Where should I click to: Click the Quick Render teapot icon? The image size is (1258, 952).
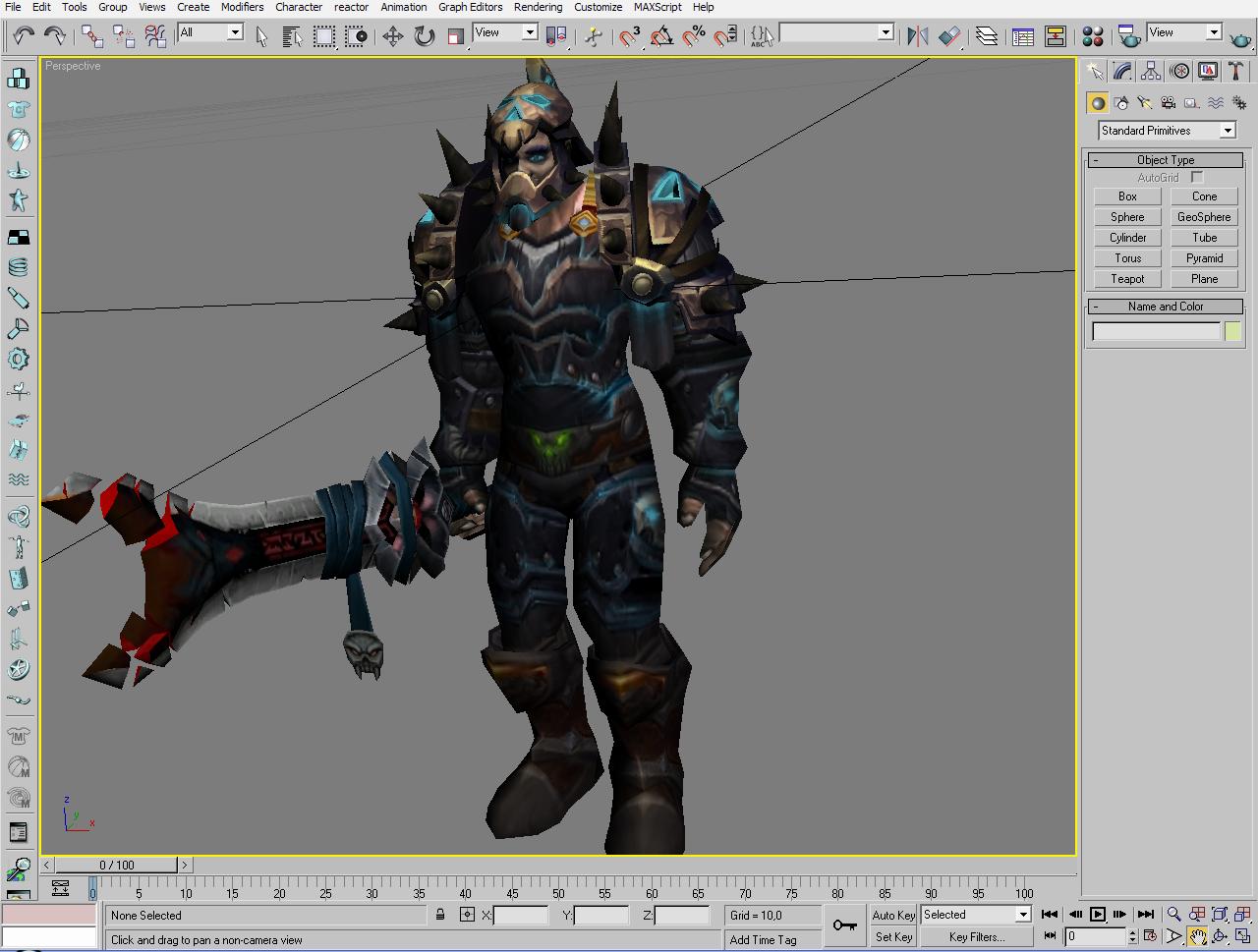(x=1241, y=38)
